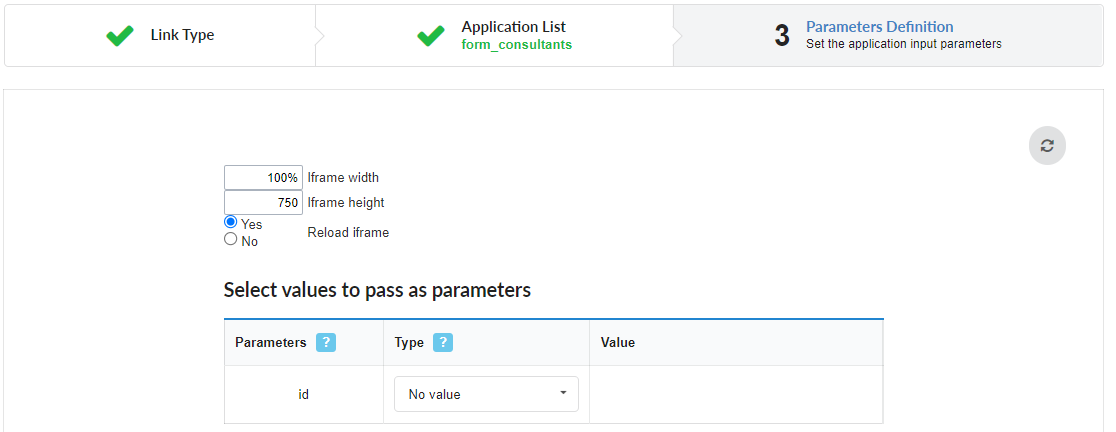
Task: Click the Iframe height input field
Action: (x=263, y=203)
